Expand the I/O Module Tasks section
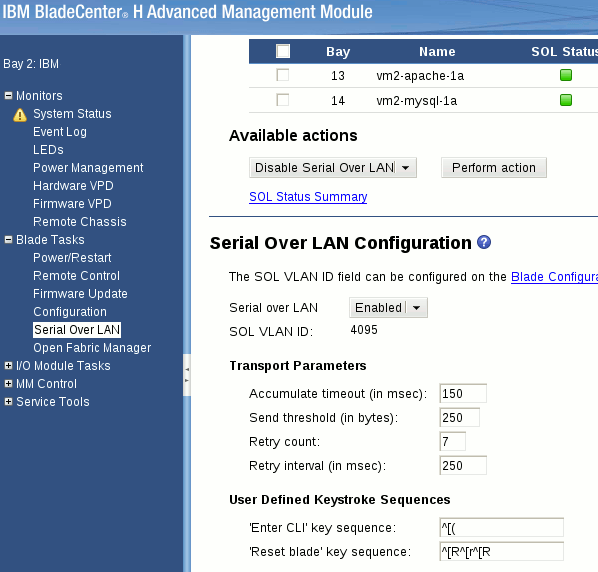598x572 pixels. tap(8, 365)
